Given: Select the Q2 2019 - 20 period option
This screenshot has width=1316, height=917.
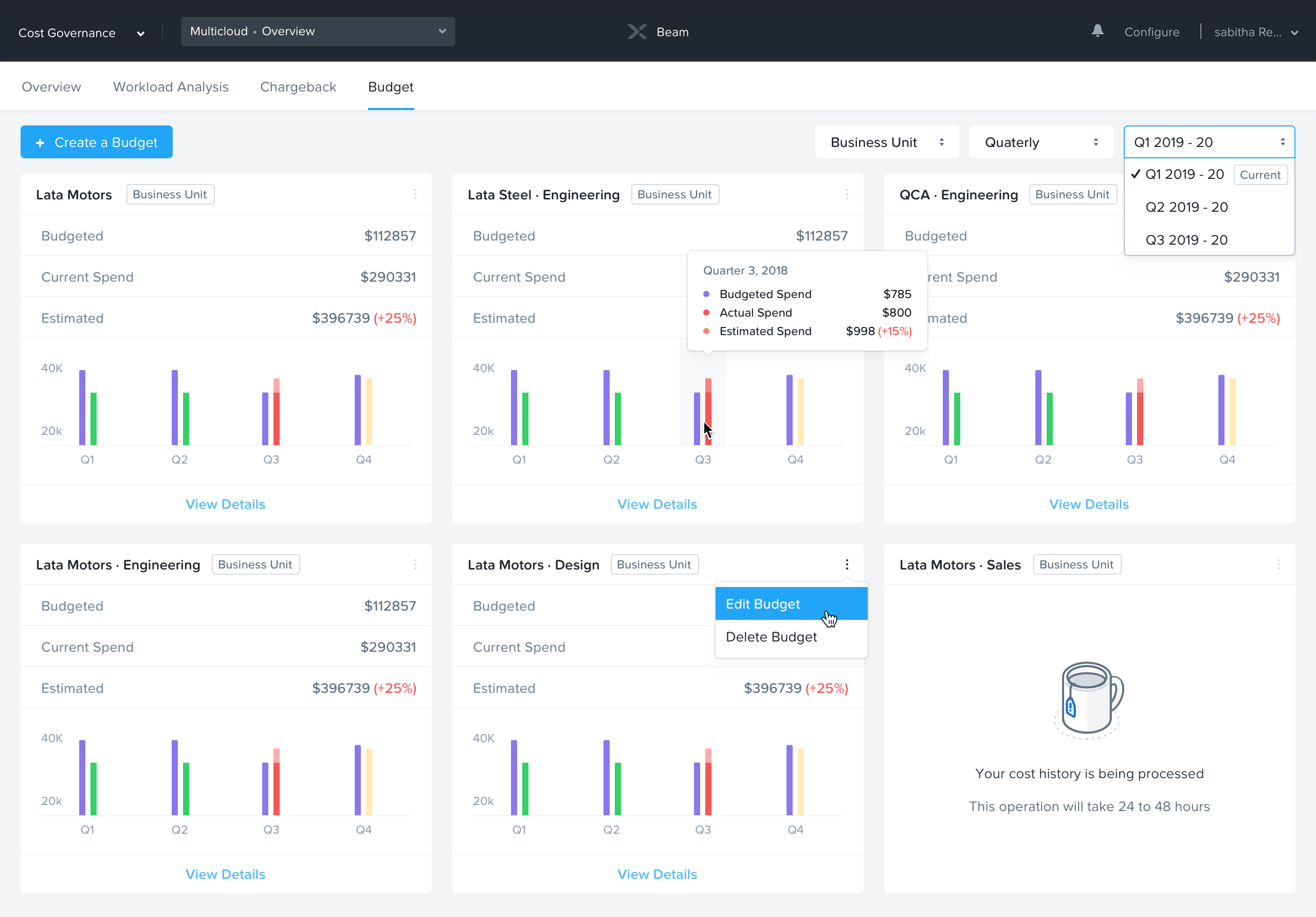Looking at the screenshot, I should click(x=1186, y=207).
